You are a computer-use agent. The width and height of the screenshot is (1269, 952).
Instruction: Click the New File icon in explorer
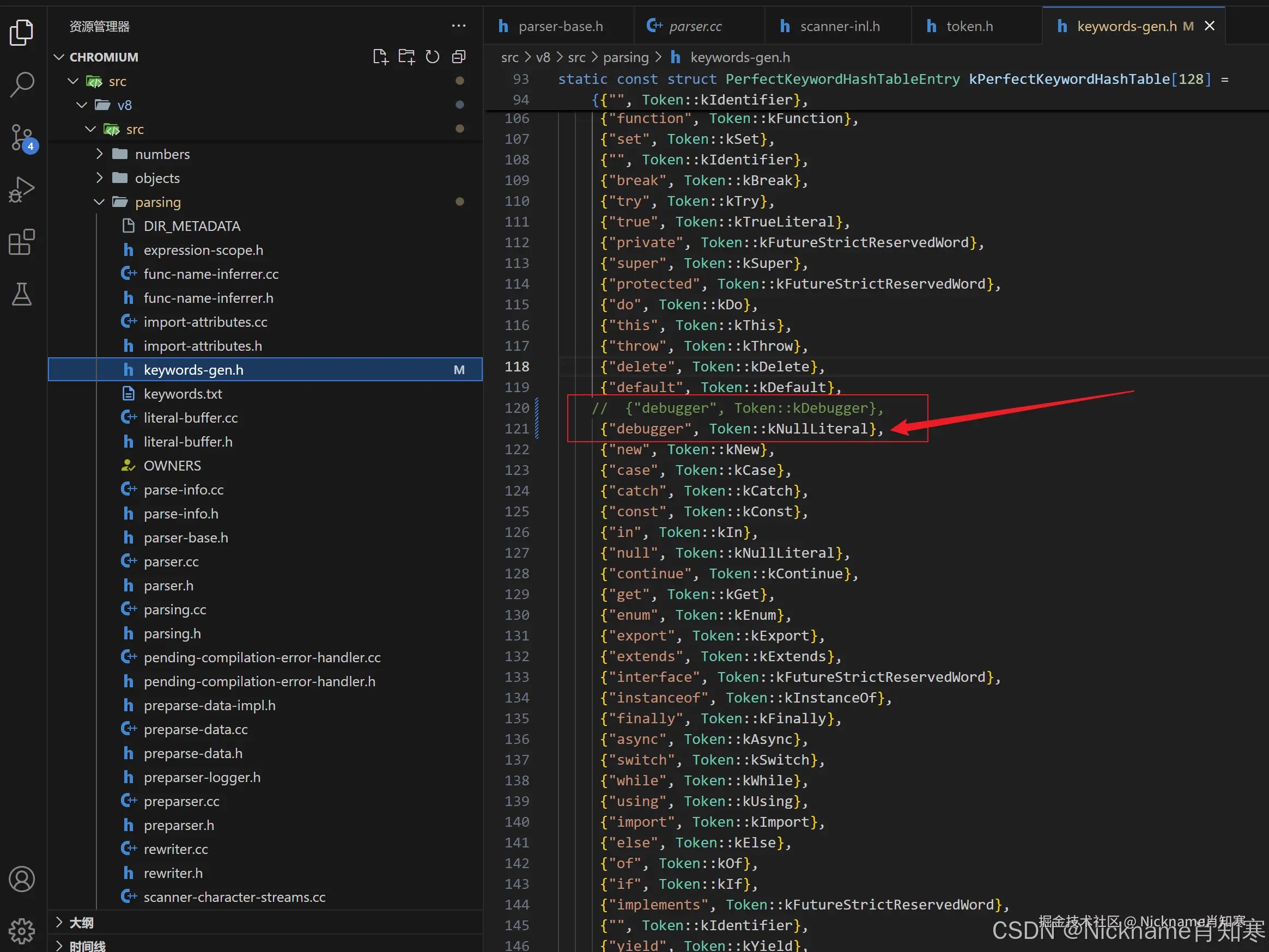pos(380,57)
